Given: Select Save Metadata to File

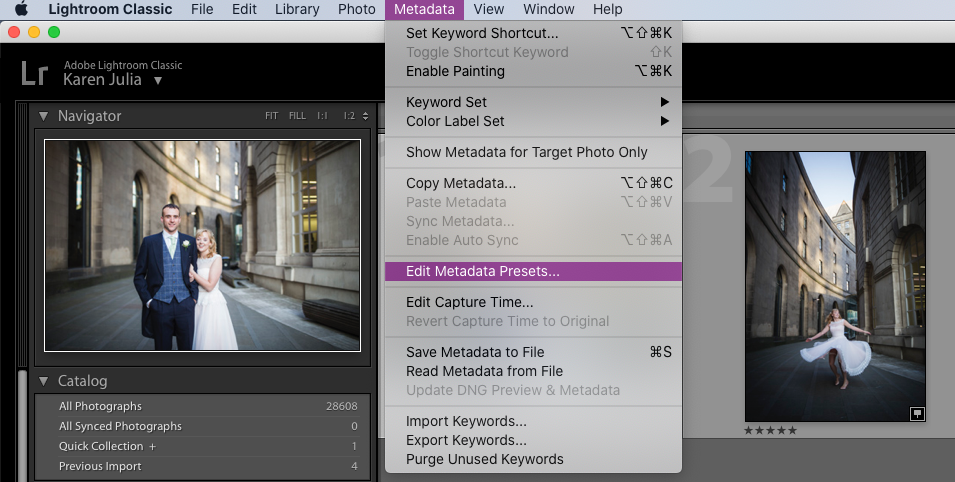Looking at the screenshot, I should [x=533, y=352].
